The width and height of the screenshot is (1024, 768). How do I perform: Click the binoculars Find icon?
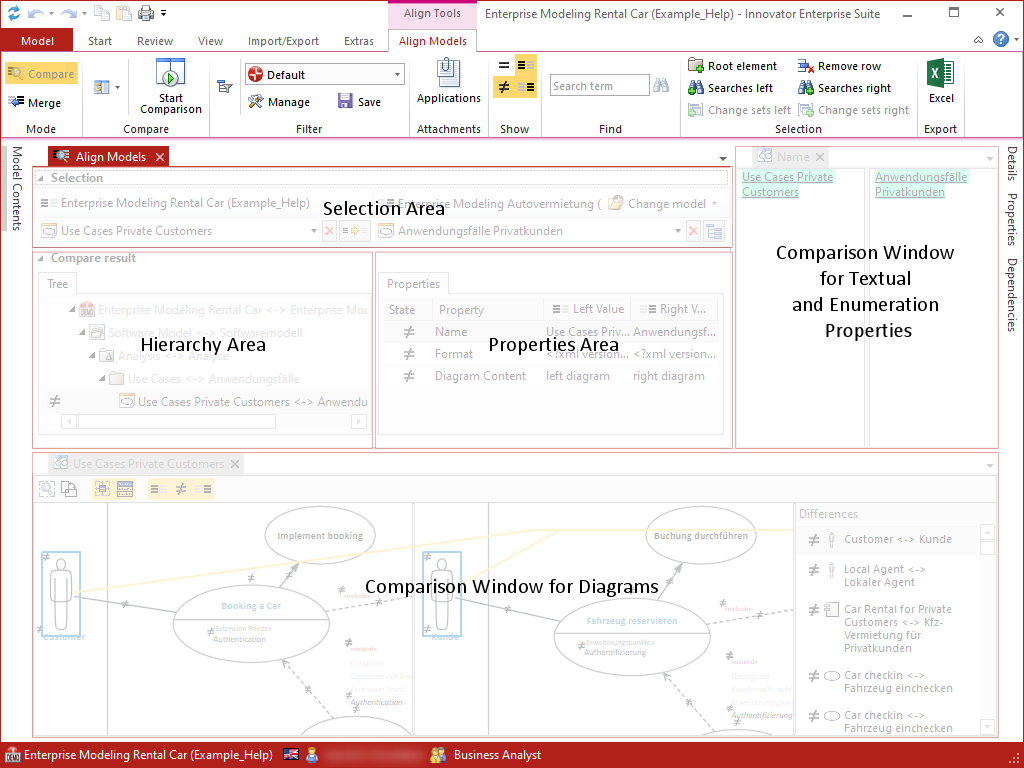pyautogui.click(x=661, y=86)
